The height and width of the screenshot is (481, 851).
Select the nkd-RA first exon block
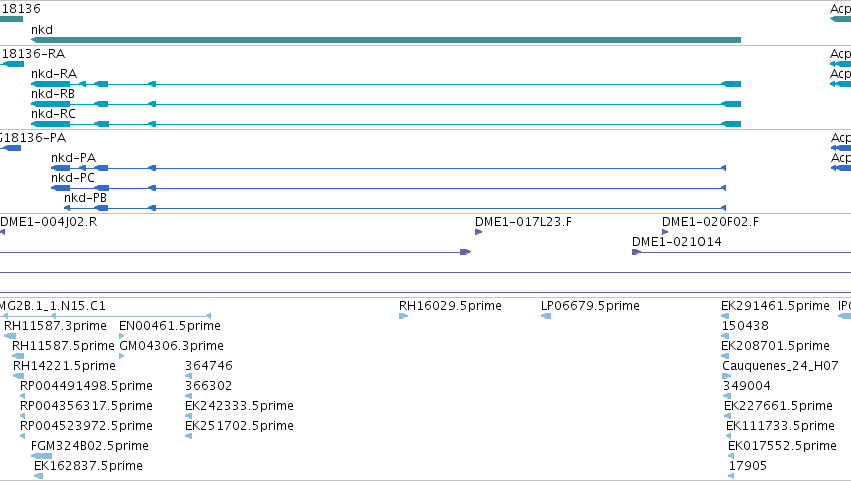[731, 84]
